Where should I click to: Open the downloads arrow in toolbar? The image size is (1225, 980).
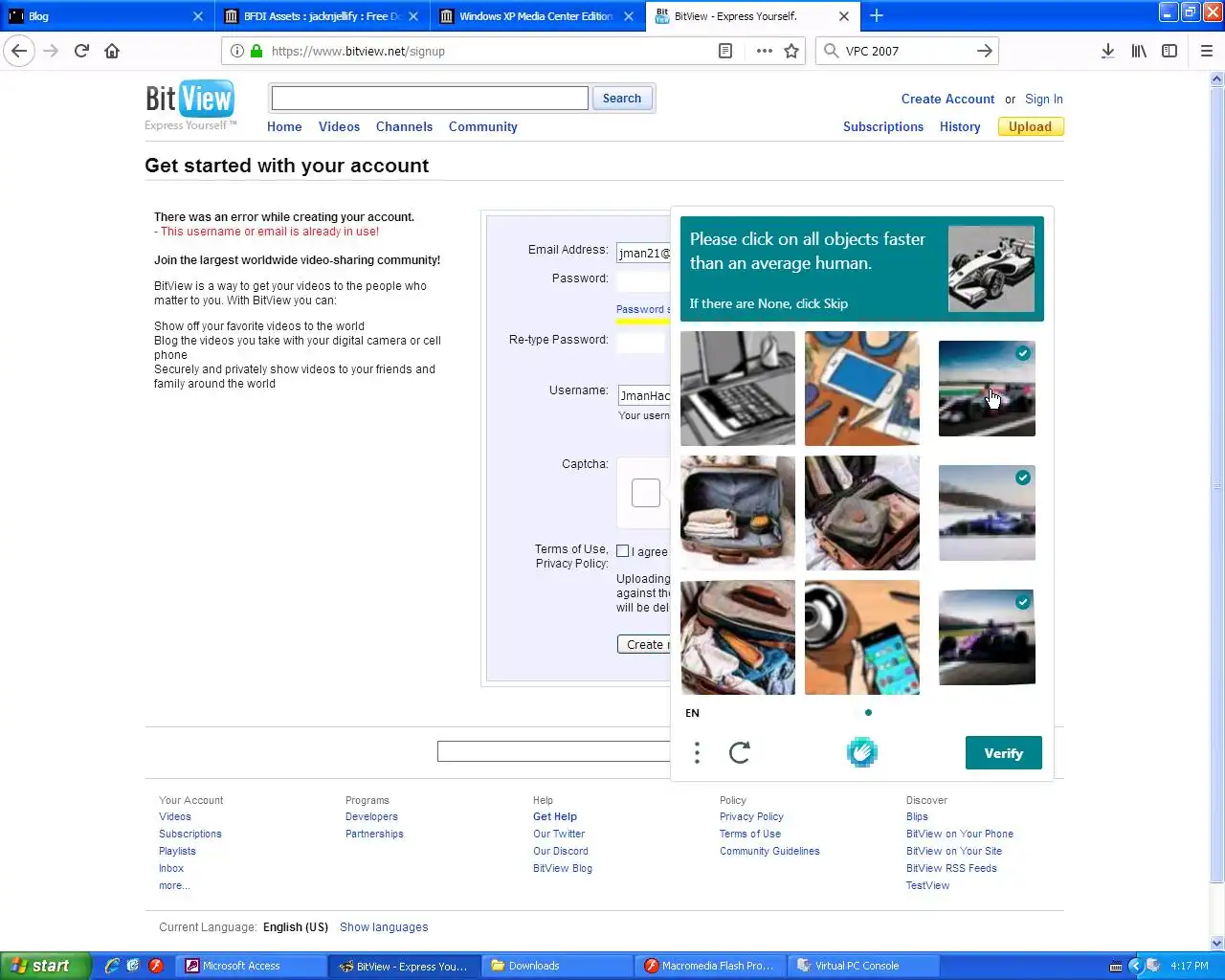coord(1107,51)
